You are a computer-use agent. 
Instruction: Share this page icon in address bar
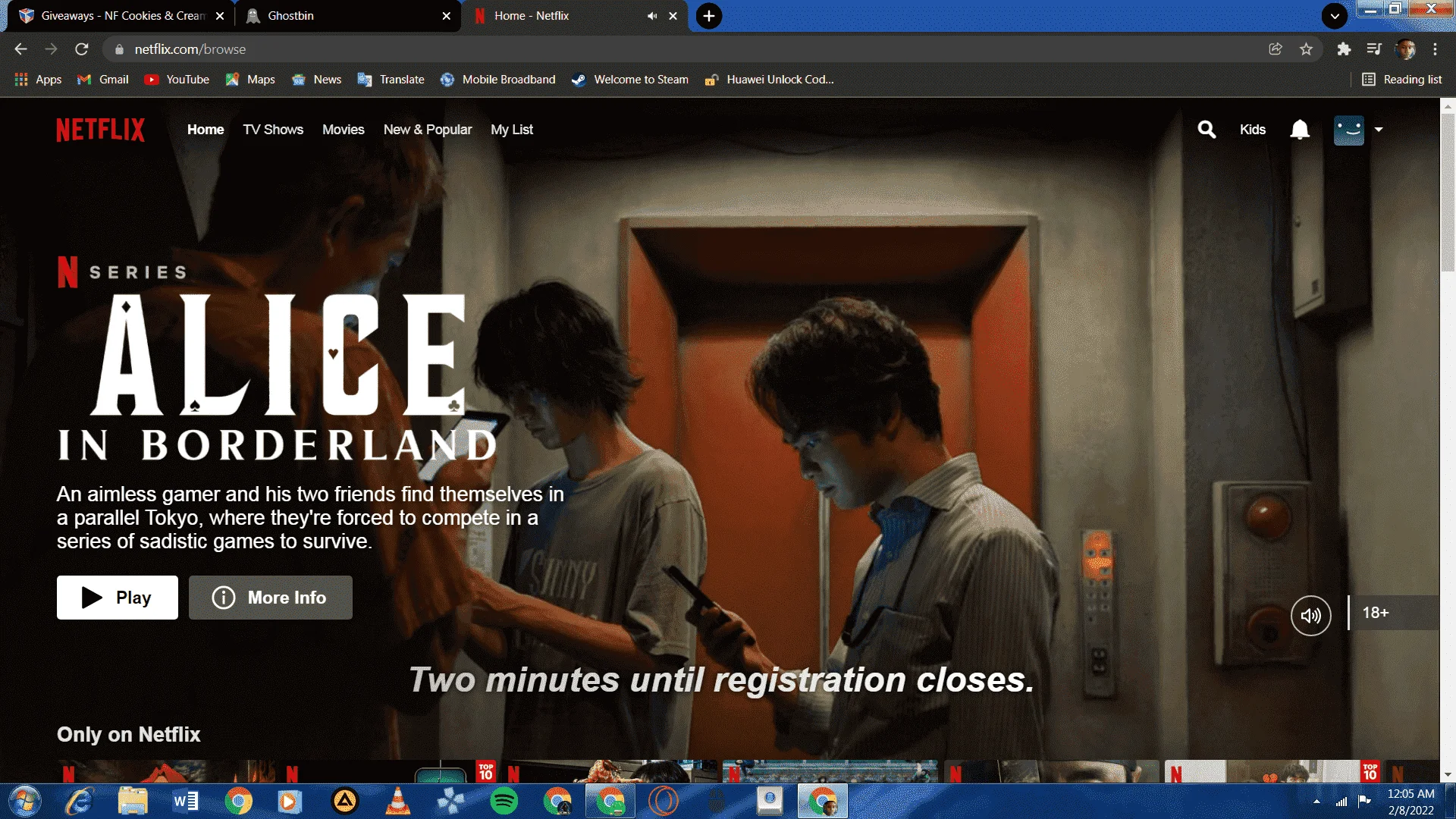coord(1276,49)
